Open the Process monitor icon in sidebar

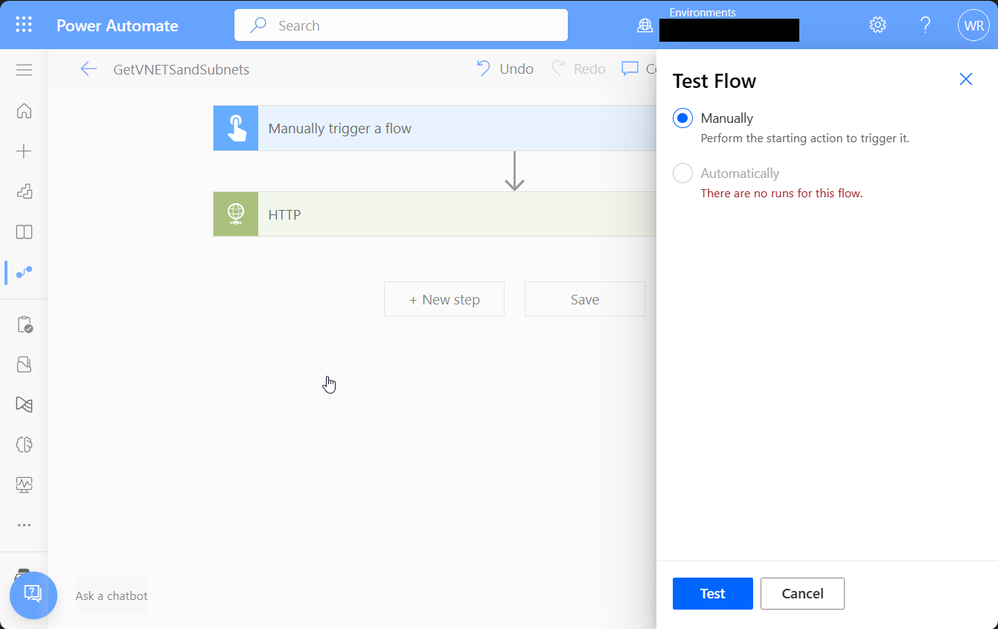point(24,485)
